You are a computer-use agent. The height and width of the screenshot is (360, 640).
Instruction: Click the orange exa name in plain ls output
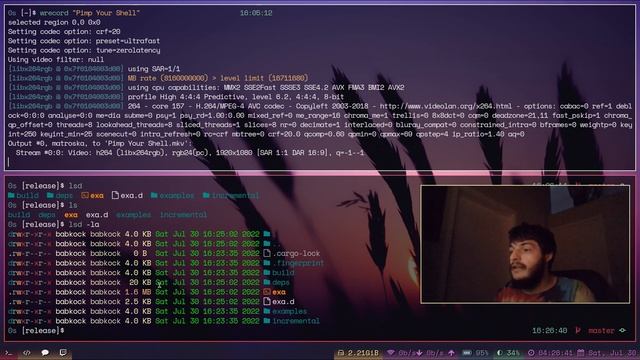pyautogui.click(x=71, y=215)
